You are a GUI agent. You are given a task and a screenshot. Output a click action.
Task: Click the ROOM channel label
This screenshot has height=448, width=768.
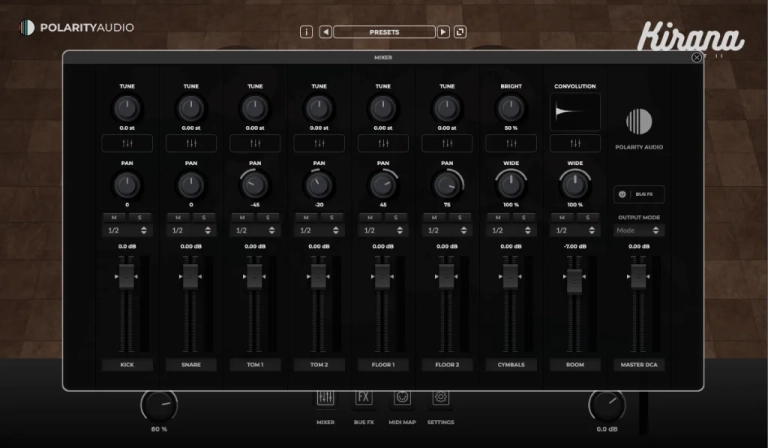pyautogui.click(x=575, y=365)
